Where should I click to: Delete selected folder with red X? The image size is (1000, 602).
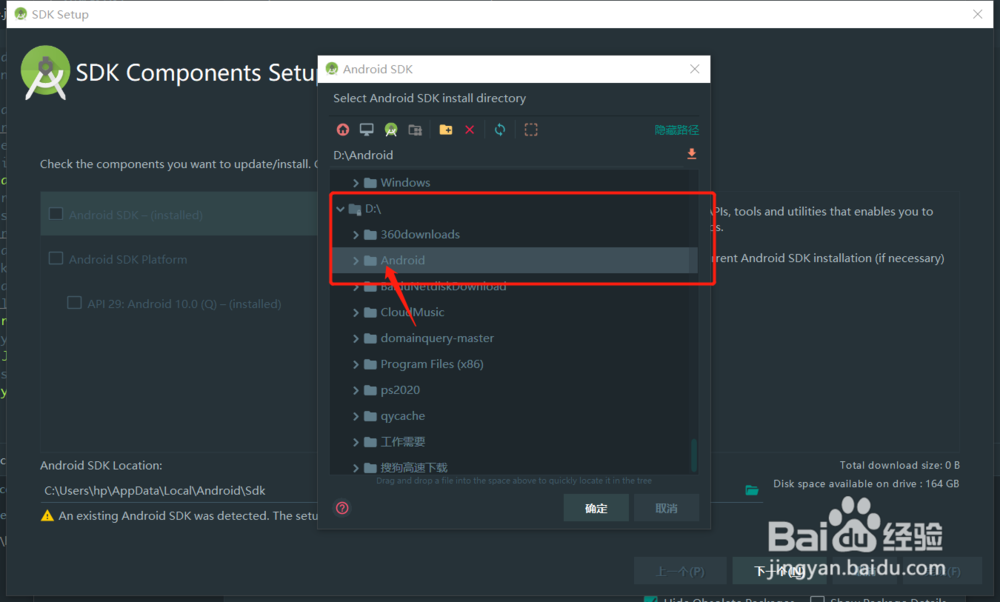click(469, 129)
